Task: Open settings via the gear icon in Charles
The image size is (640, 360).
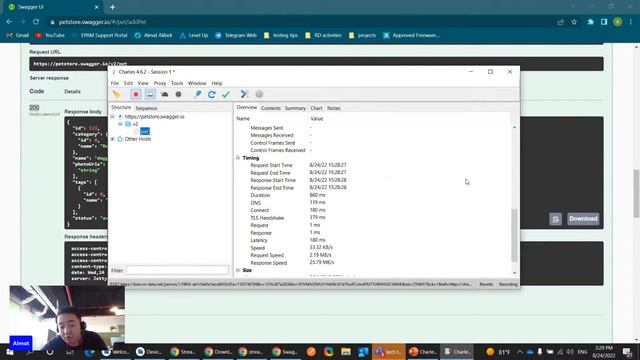Action: pyautogui.click(x=259, y=95)
